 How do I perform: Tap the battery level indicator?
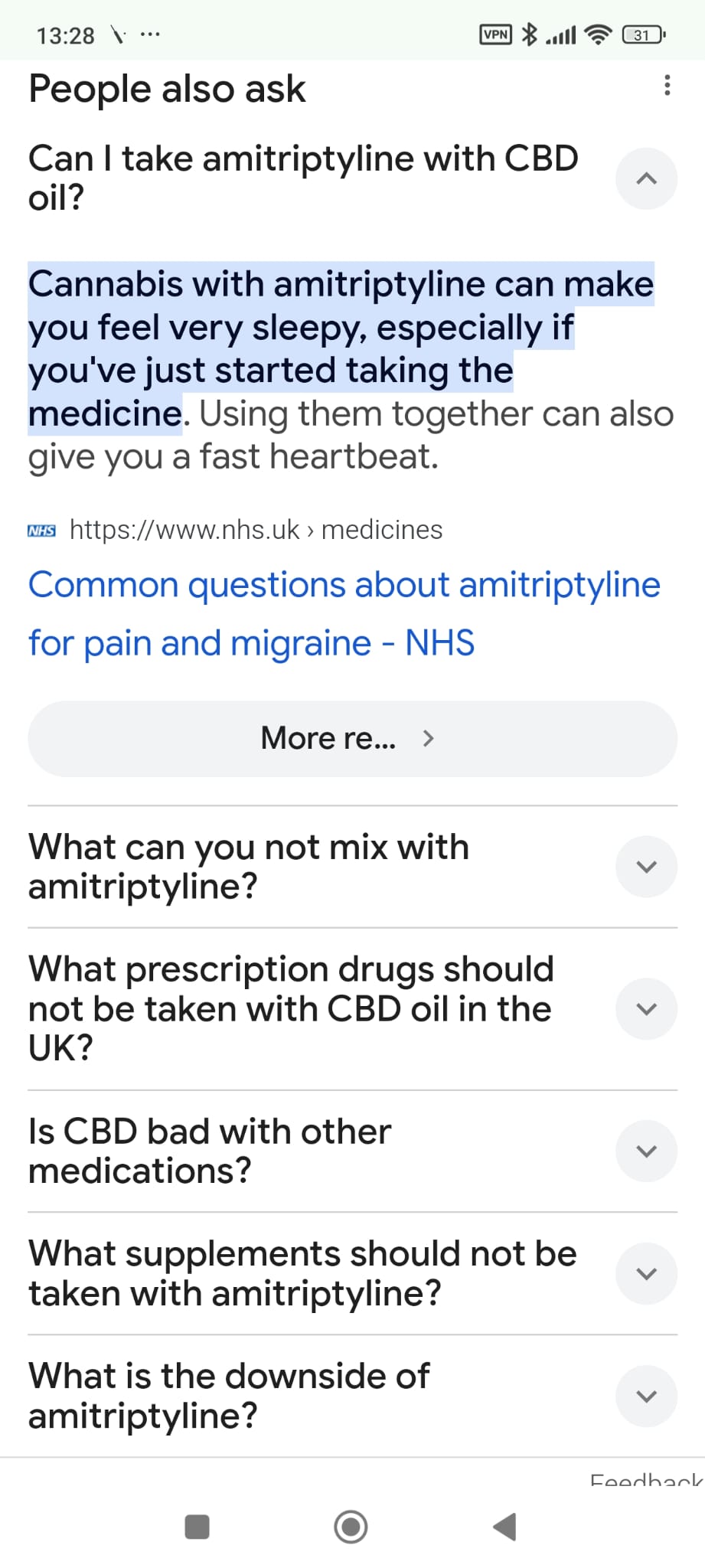coord(643,34)
